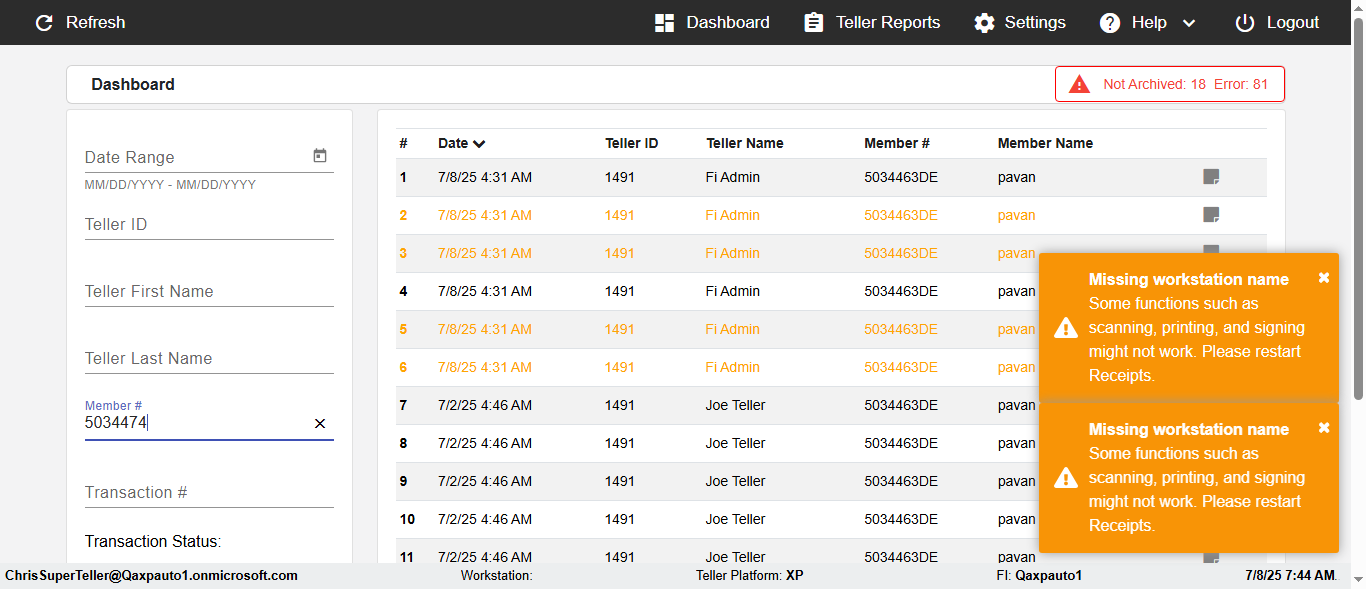This screenshot has width=1366, height=589.
Task: Click the Logout power icon
Action: [1244, 23]
